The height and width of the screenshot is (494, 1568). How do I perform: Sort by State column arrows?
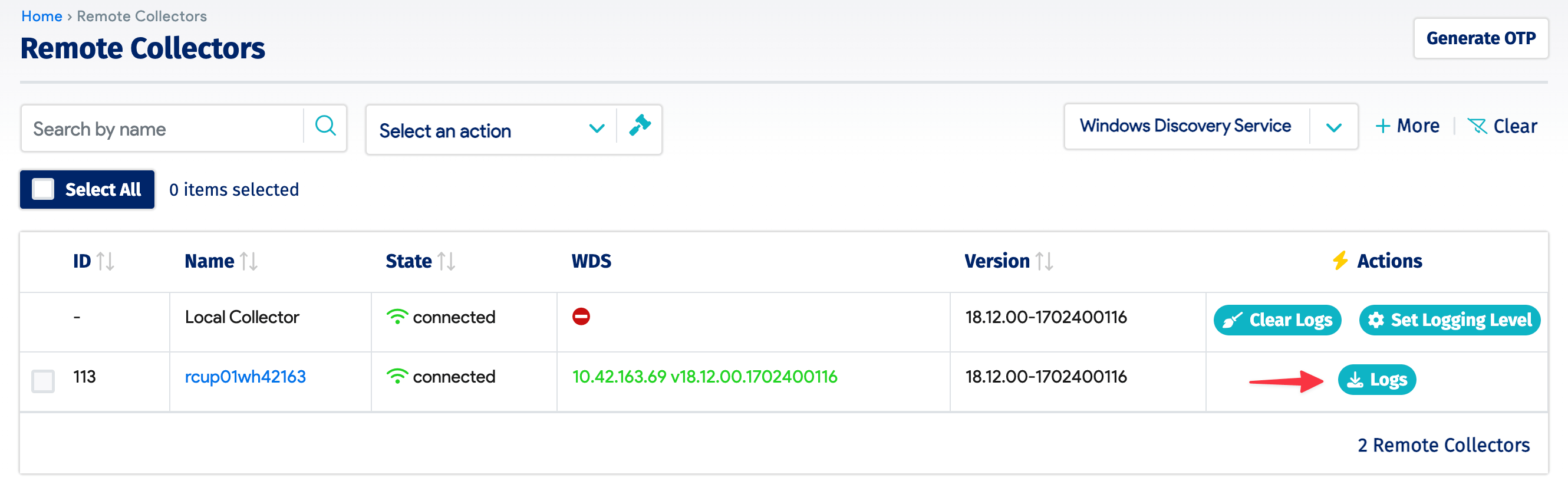point(446,262)
